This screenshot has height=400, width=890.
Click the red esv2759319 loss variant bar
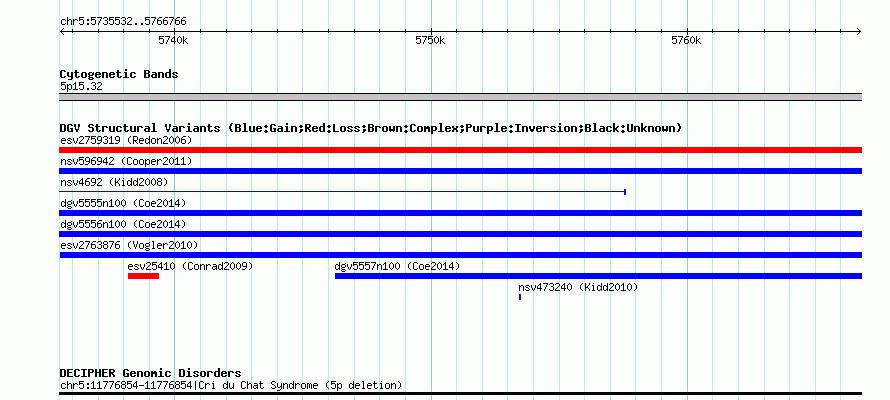coord(460,150)
